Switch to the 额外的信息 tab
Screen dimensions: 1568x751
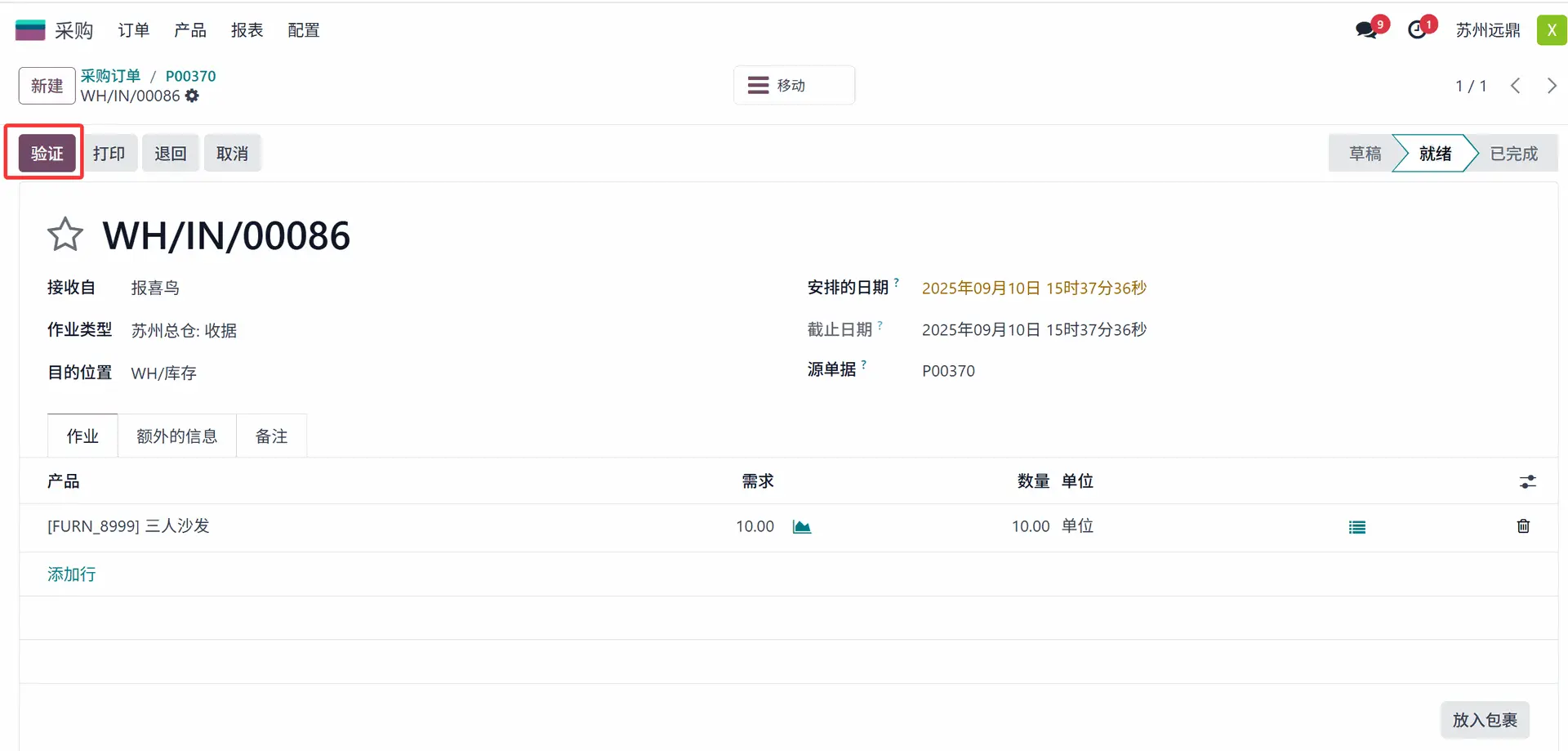point(176,436)
